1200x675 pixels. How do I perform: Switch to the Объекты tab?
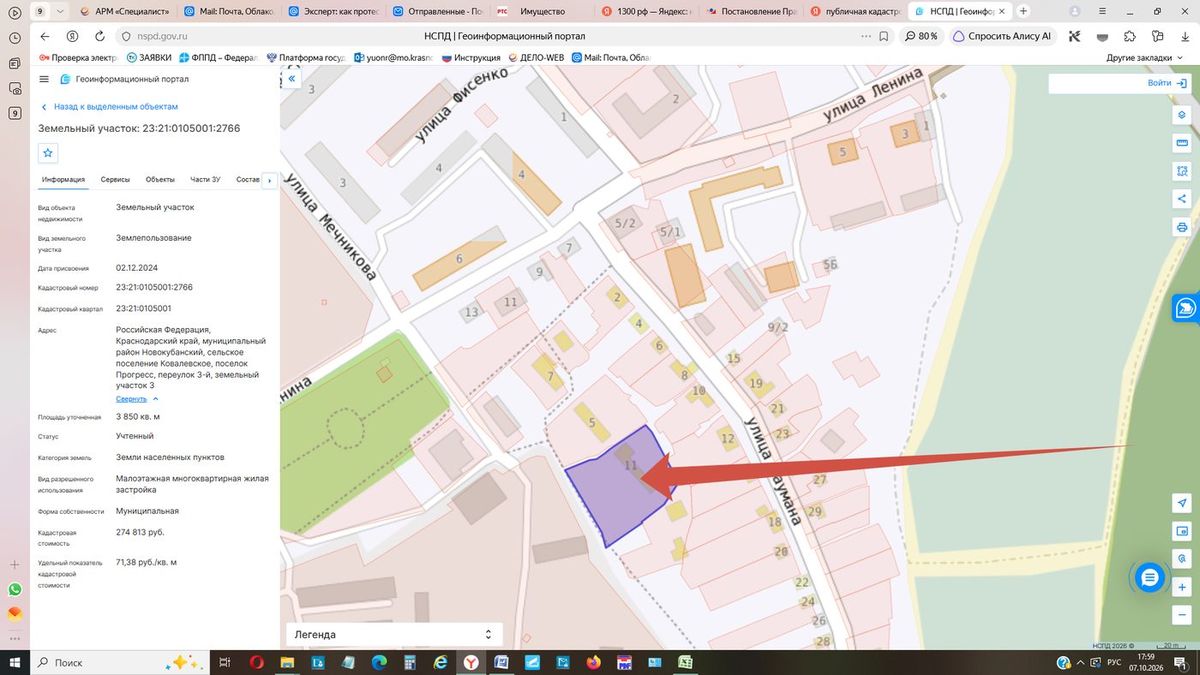point(160,179)
